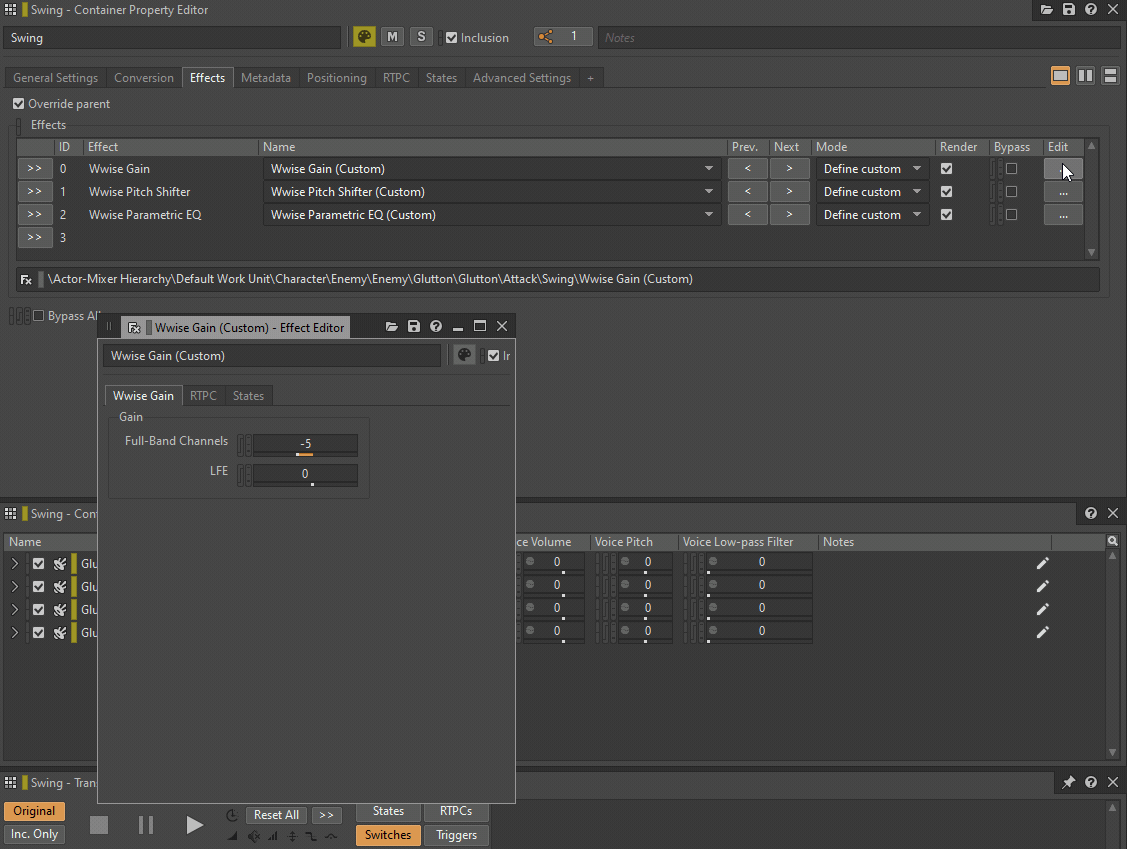This screenshot has height=849, width=1127.
Task: Click Reset All in transport
Action: pyautogui.click(x=276, y=814)
